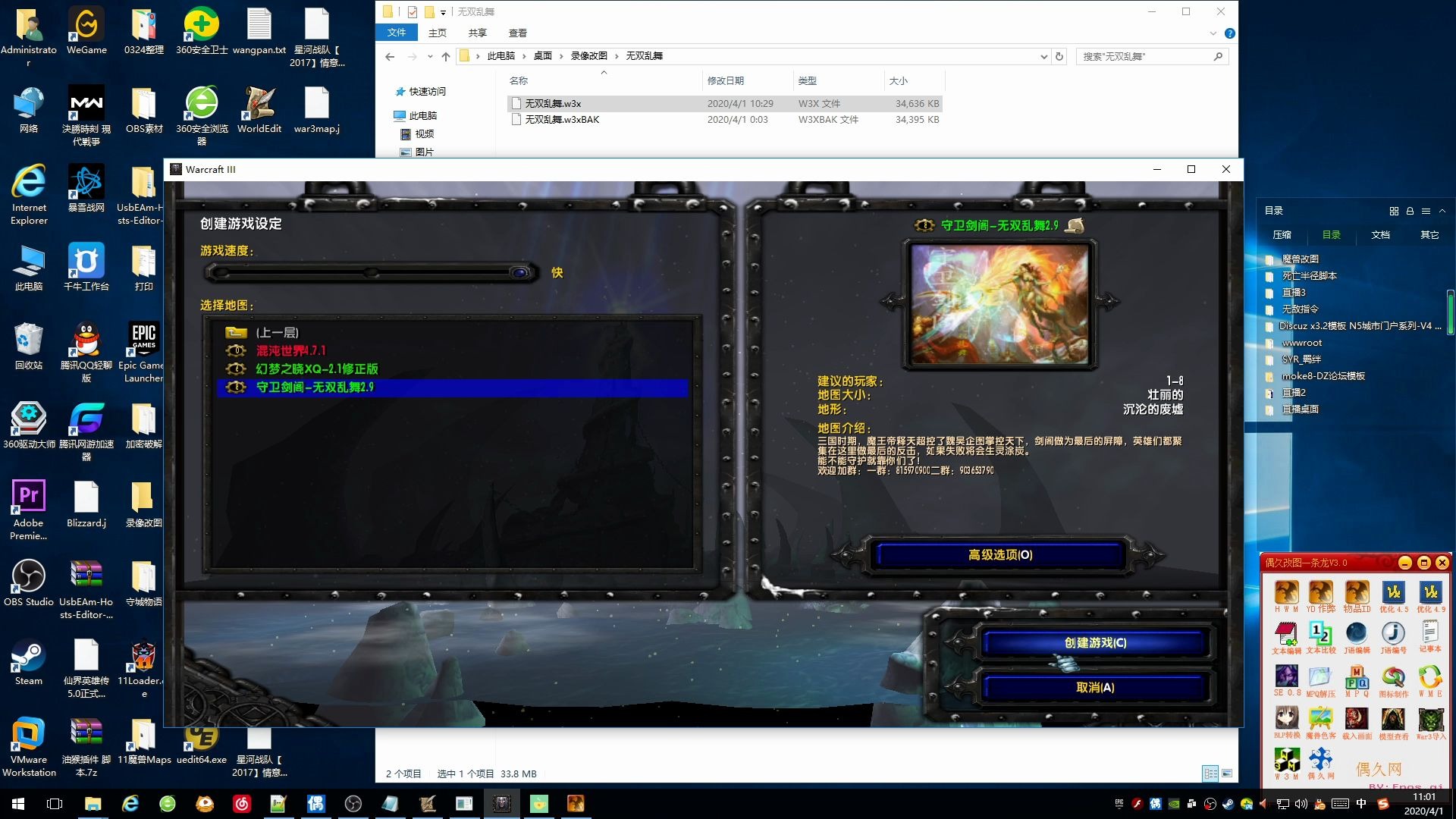
Task: Click the 取消(A) cancel button
Action: point(1095,688)
